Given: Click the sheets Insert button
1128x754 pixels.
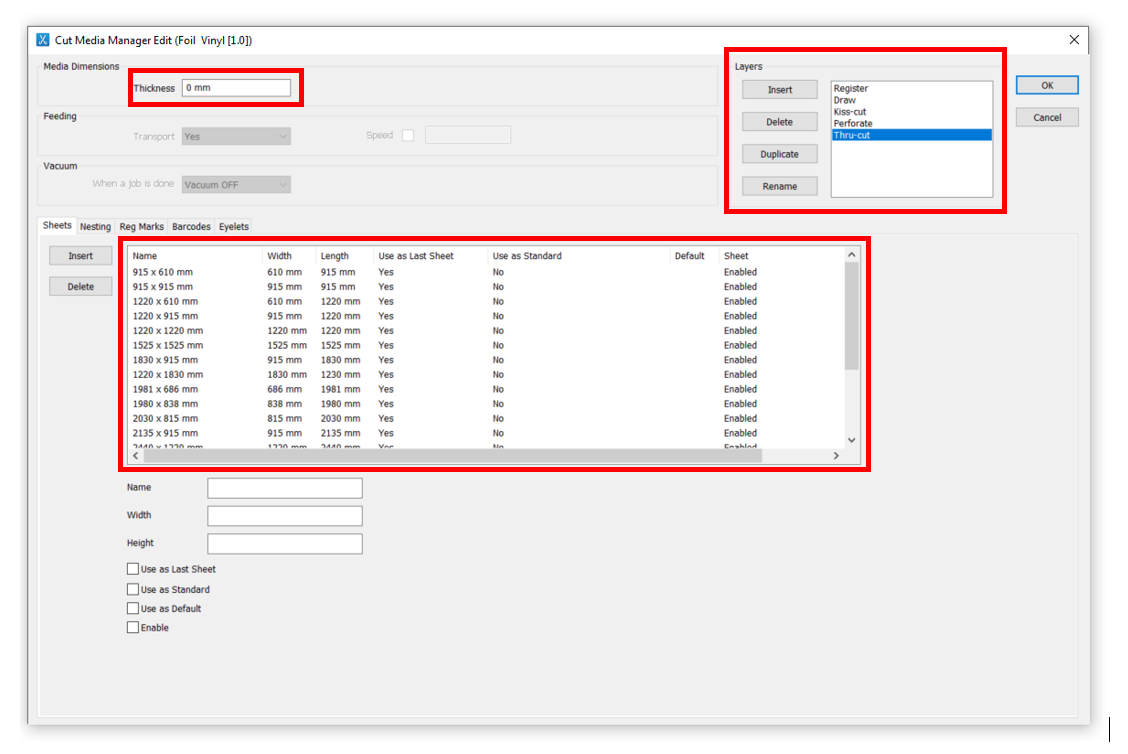Looking at the screenshot, I should [81, 256].
